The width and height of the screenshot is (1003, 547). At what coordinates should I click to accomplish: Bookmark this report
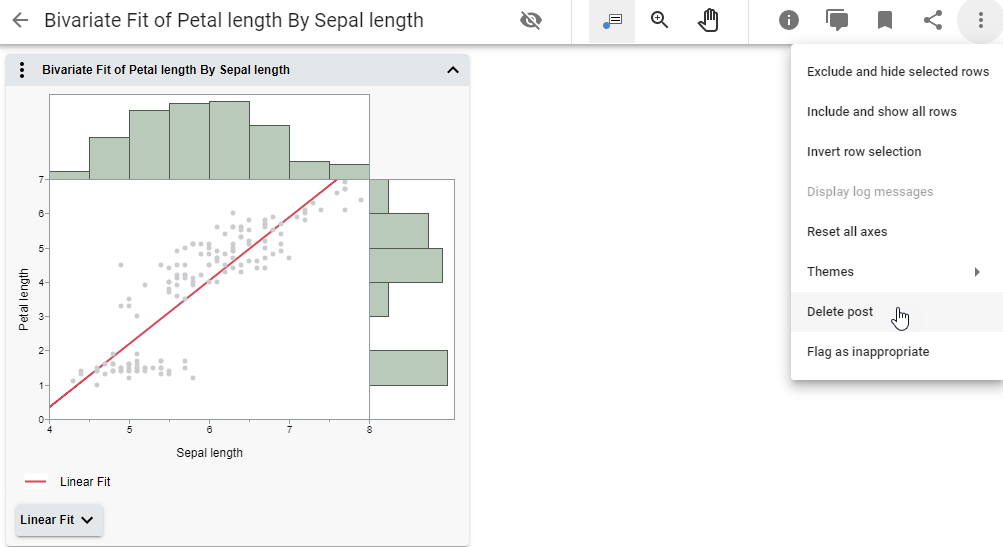tap(885, 21)
